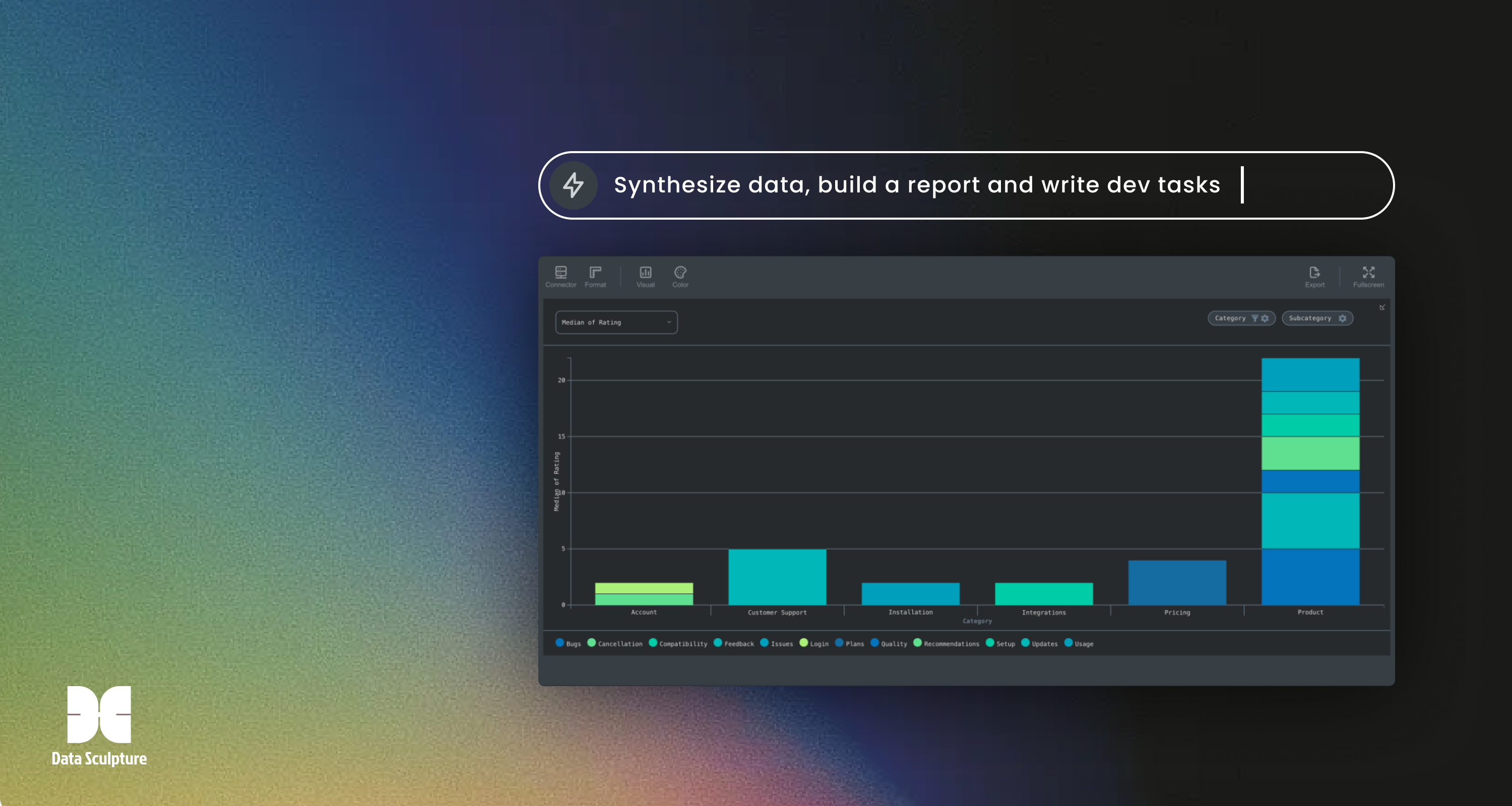Click into the Synthesize data prompt field
The image size is (1512, 806).
click(x=966, y=185)
